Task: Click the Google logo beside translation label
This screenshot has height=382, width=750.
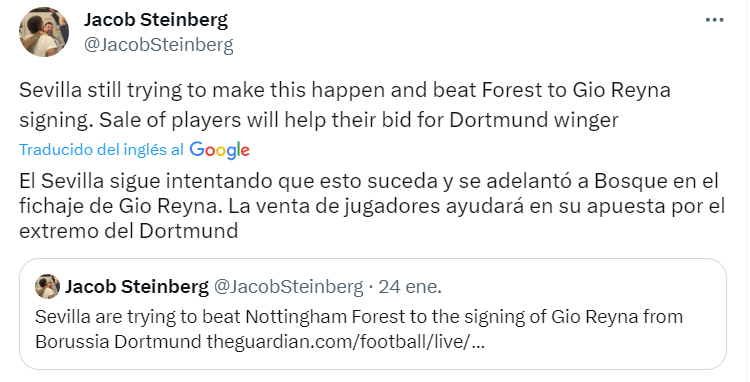Action: click(220, 150)
